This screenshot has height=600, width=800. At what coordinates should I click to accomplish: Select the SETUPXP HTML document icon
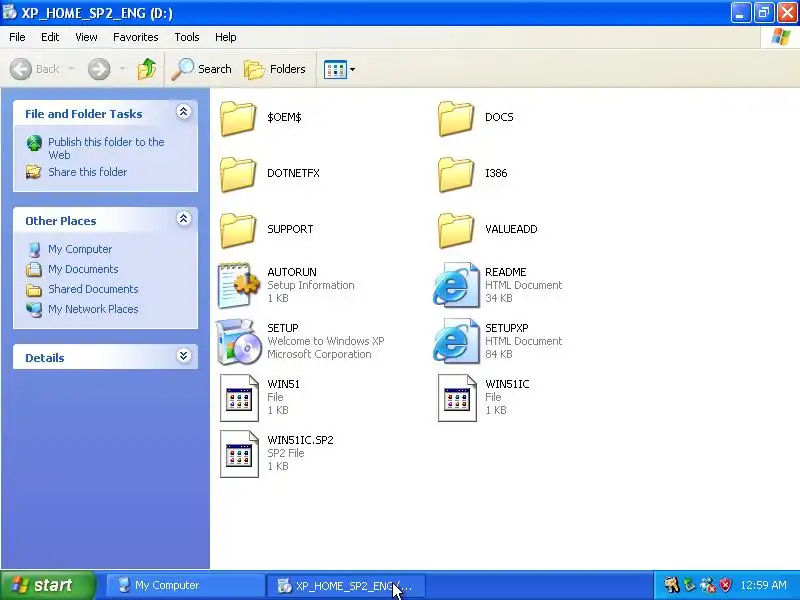tap(456, 341)
